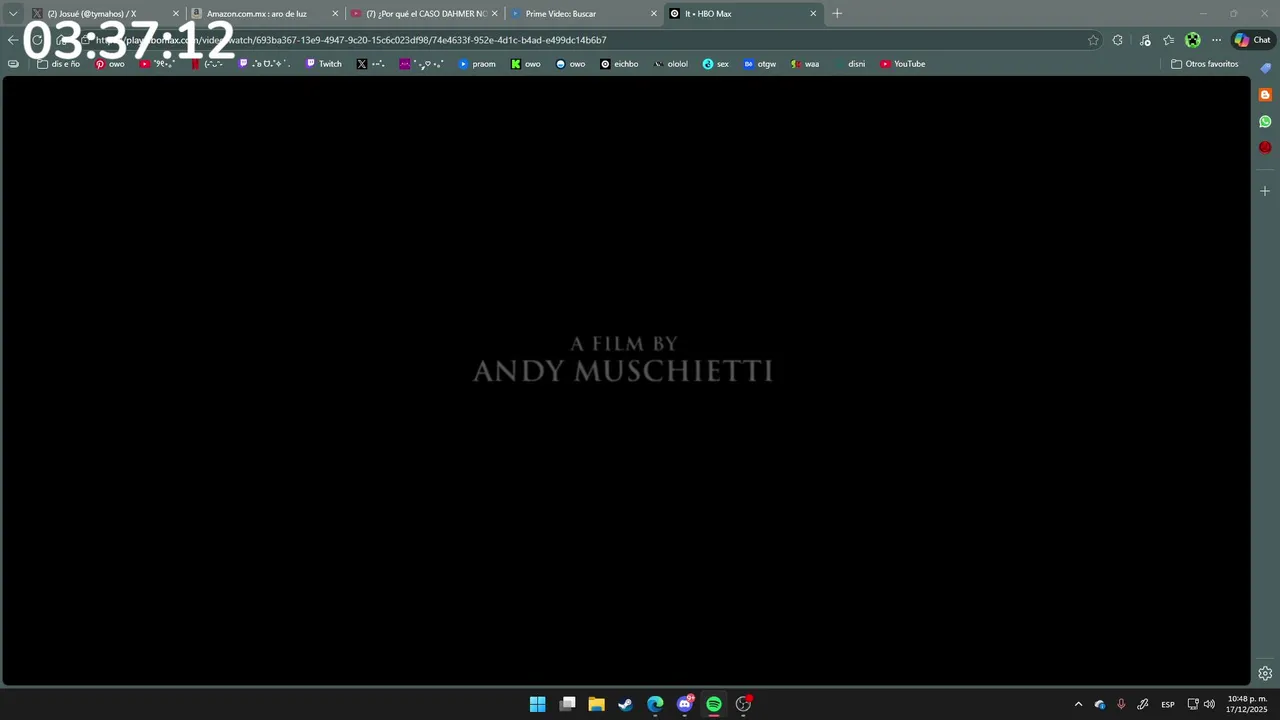Image resolution: width=1280 pixels, height=720 pixels.
Task: Click the HBO Max URL address bar
Action: pos(590,40)
